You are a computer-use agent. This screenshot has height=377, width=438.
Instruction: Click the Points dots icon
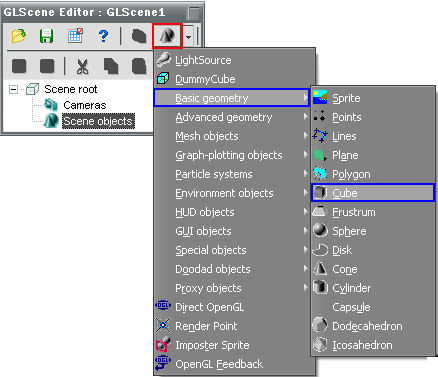tap(319, 116)
